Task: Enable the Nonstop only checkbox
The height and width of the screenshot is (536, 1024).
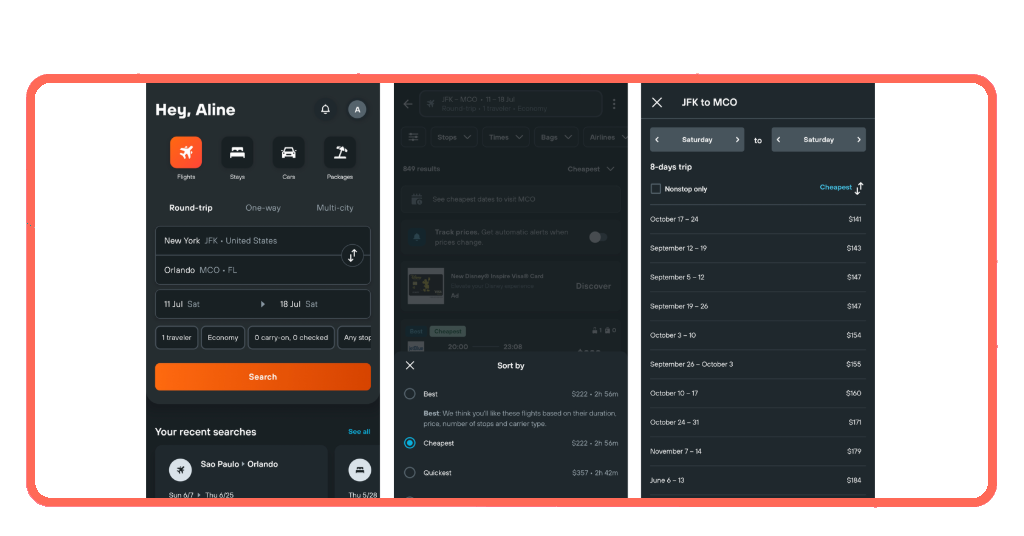Action: pos(656,189)
